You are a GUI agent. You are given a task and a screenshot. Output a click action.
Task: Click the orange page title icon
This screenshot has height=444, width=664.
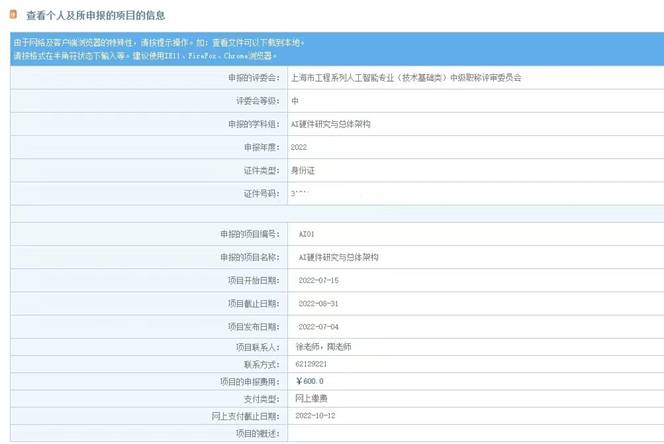pyautogui.click(x=13, y=15)
